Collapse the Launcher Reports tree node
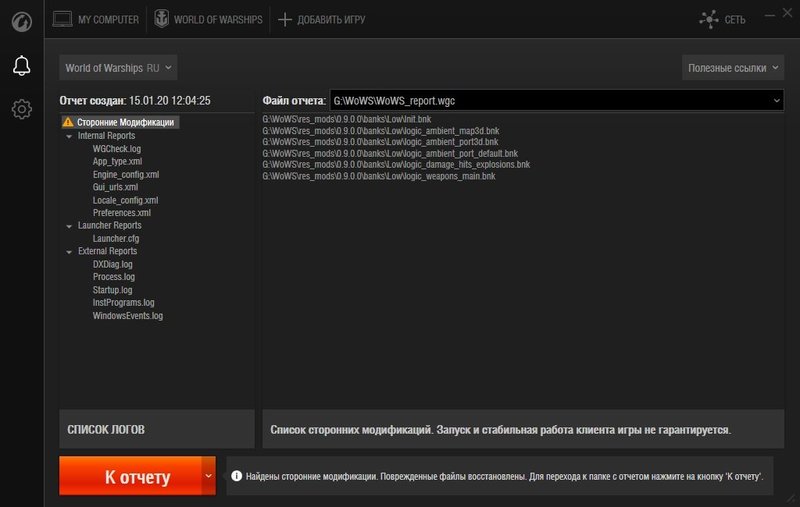The image size is (800, 507). tap(68, 226)
